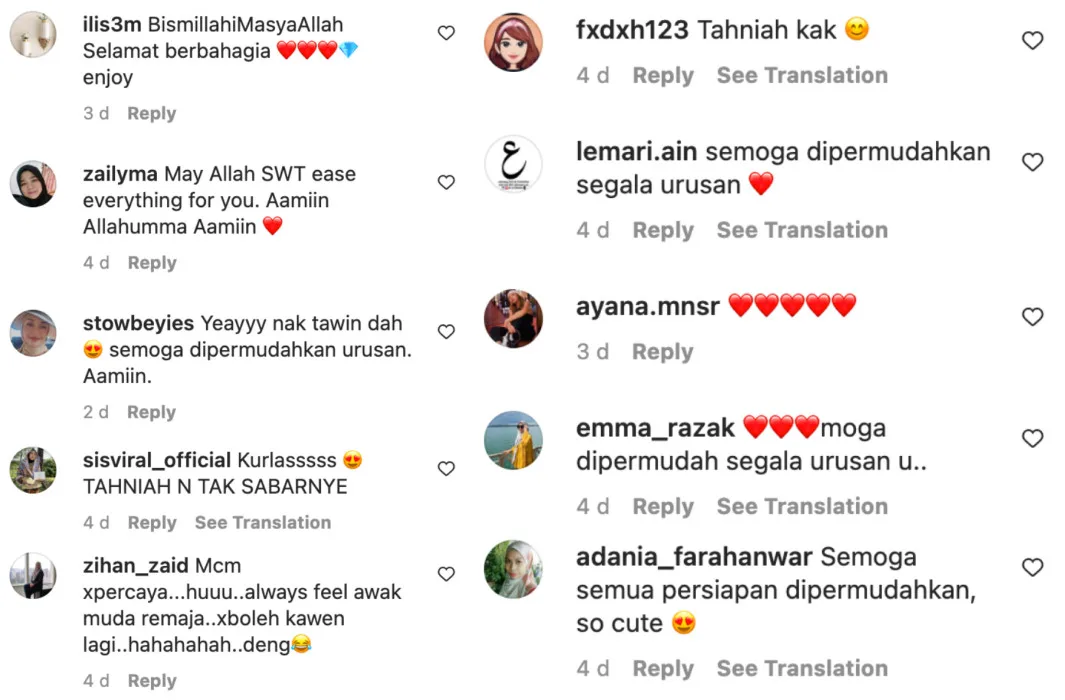Like zihan_zaid's comment
The image size is (1065, 700).
[446, 574]
